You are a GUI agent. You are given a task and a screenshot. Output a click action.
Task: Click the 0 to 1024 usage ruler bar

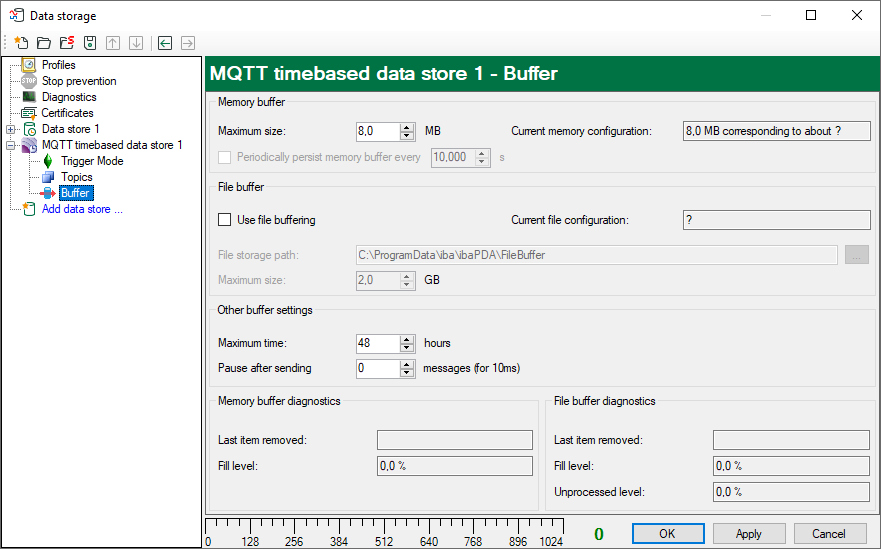coord(385,533)
